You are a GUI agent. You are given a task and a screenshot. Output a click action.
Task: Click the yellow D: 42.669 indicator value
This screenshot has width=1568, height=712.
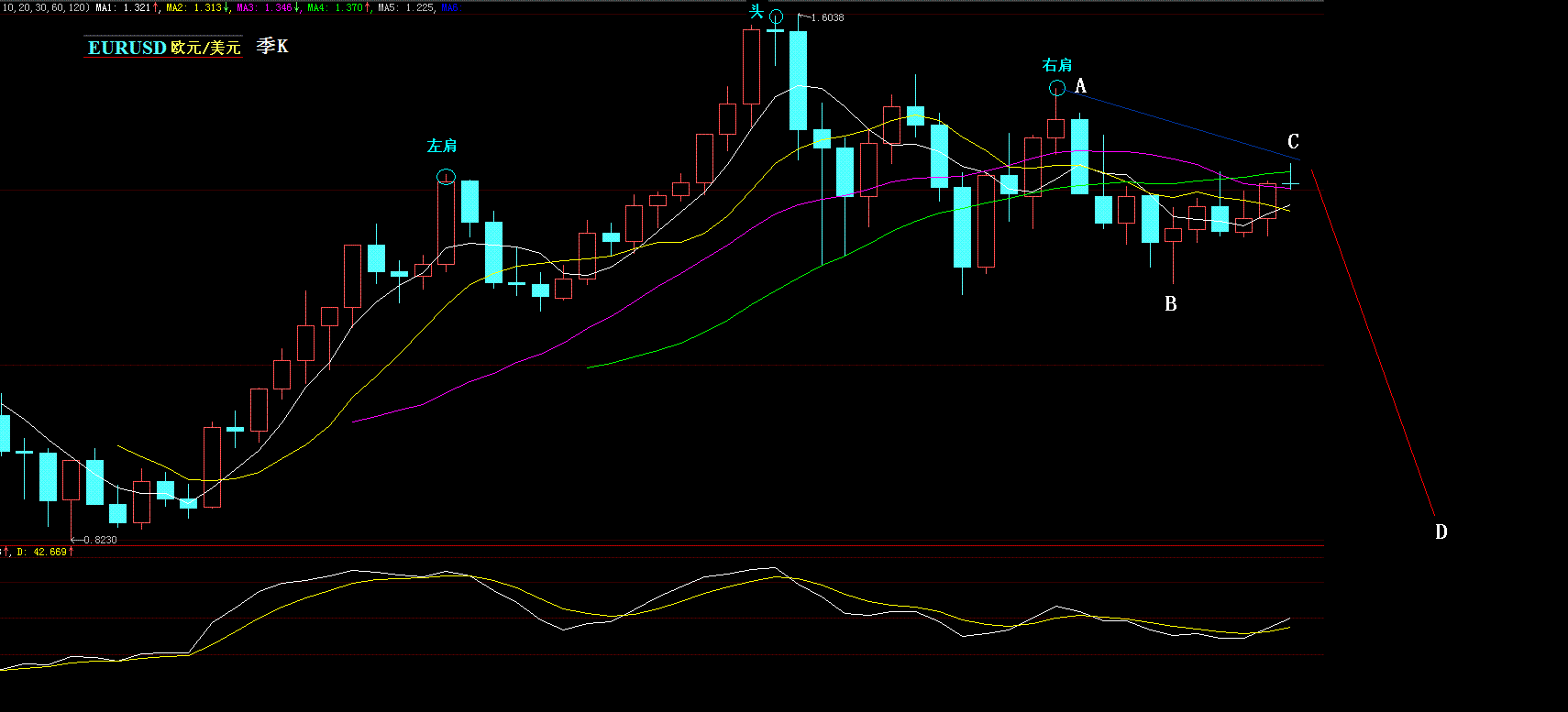(x=42, y=552)
